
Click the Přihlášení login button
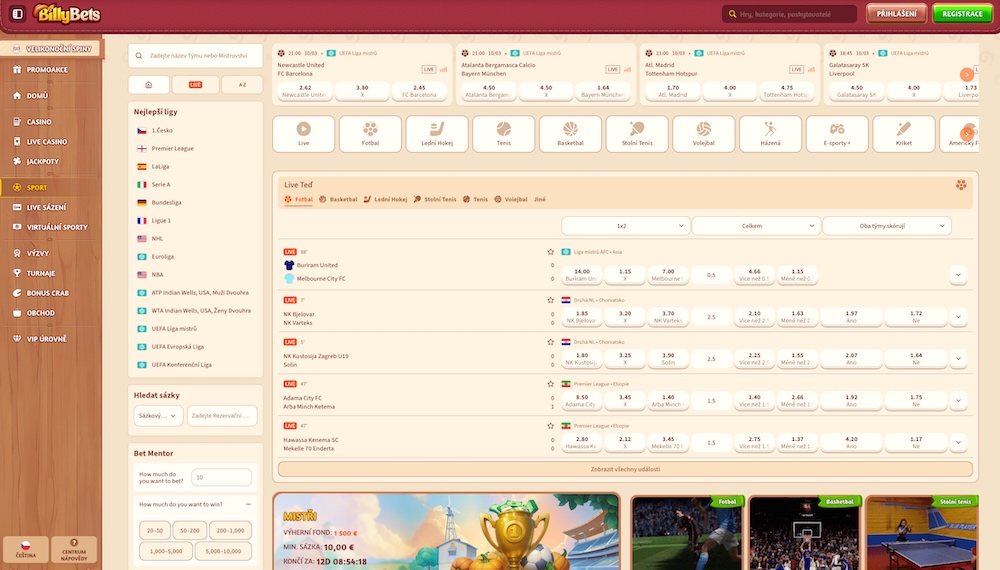pos(896,13)
